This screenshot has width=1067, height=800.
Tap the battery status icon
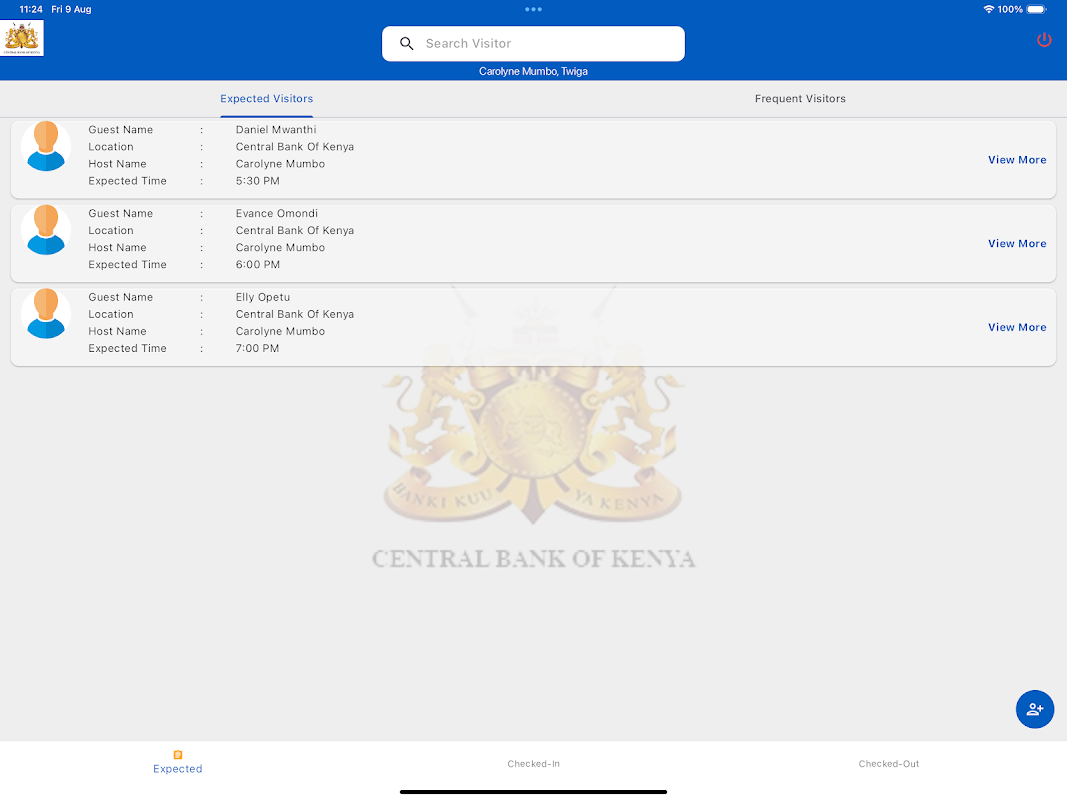point(1036,10)
